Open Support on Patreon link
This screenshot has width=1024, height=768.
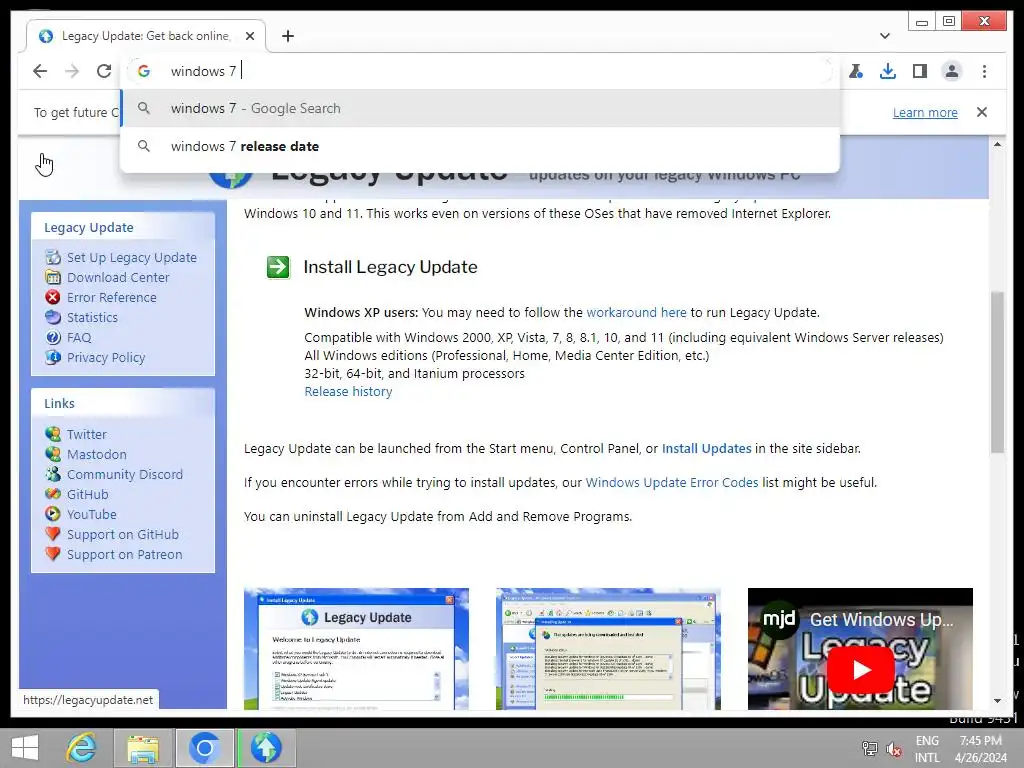125,554
